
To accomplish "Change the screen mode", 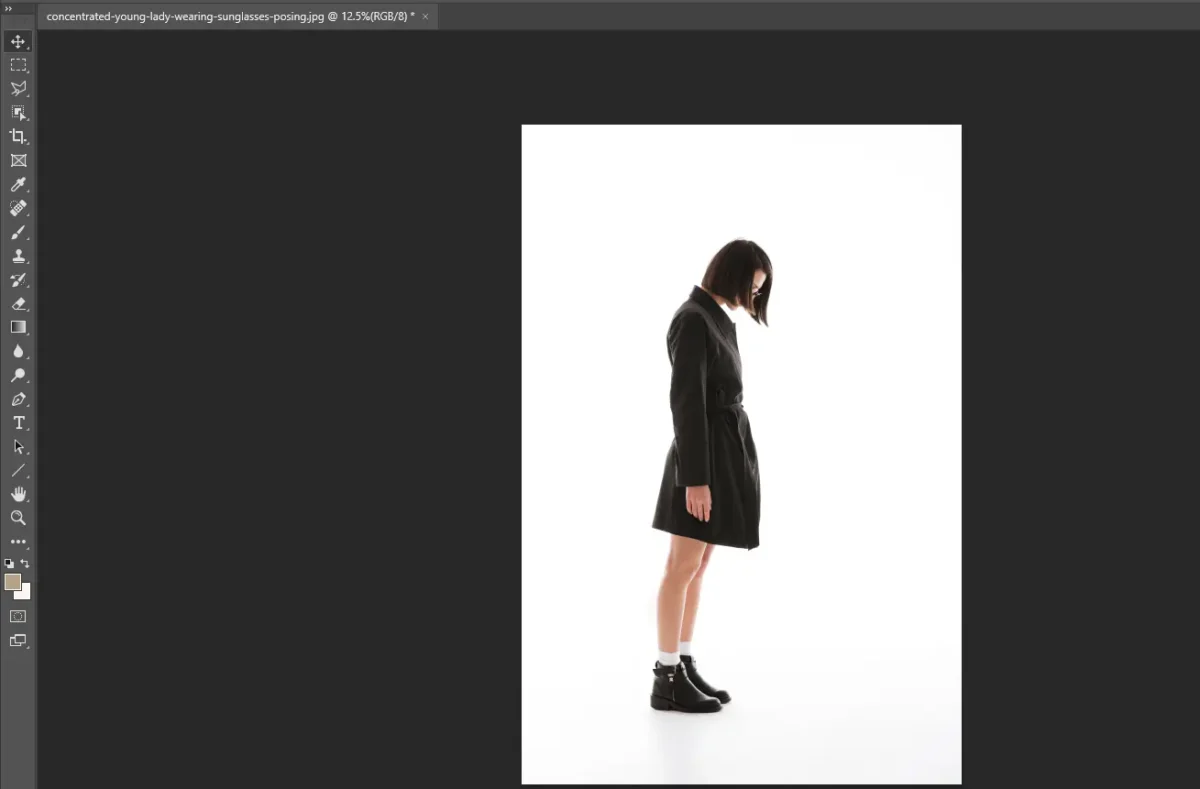I will pos(18,641).
